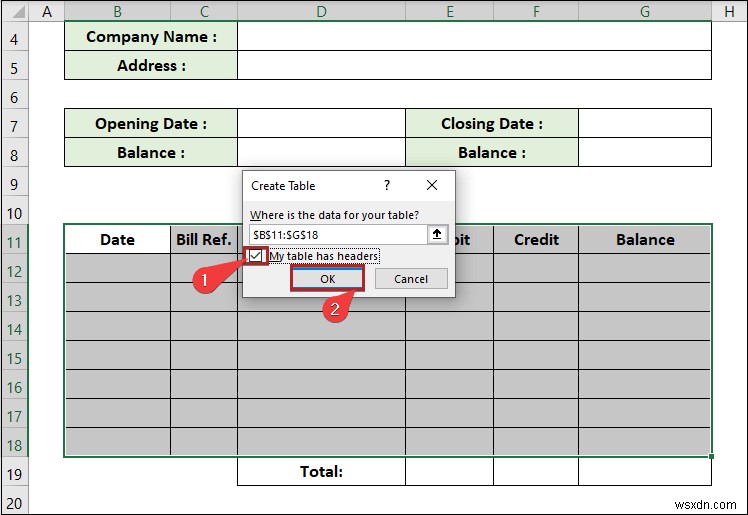Select row 19 header
The width and height of the screenshot is (748, 515).
click(x=14, y=474)
